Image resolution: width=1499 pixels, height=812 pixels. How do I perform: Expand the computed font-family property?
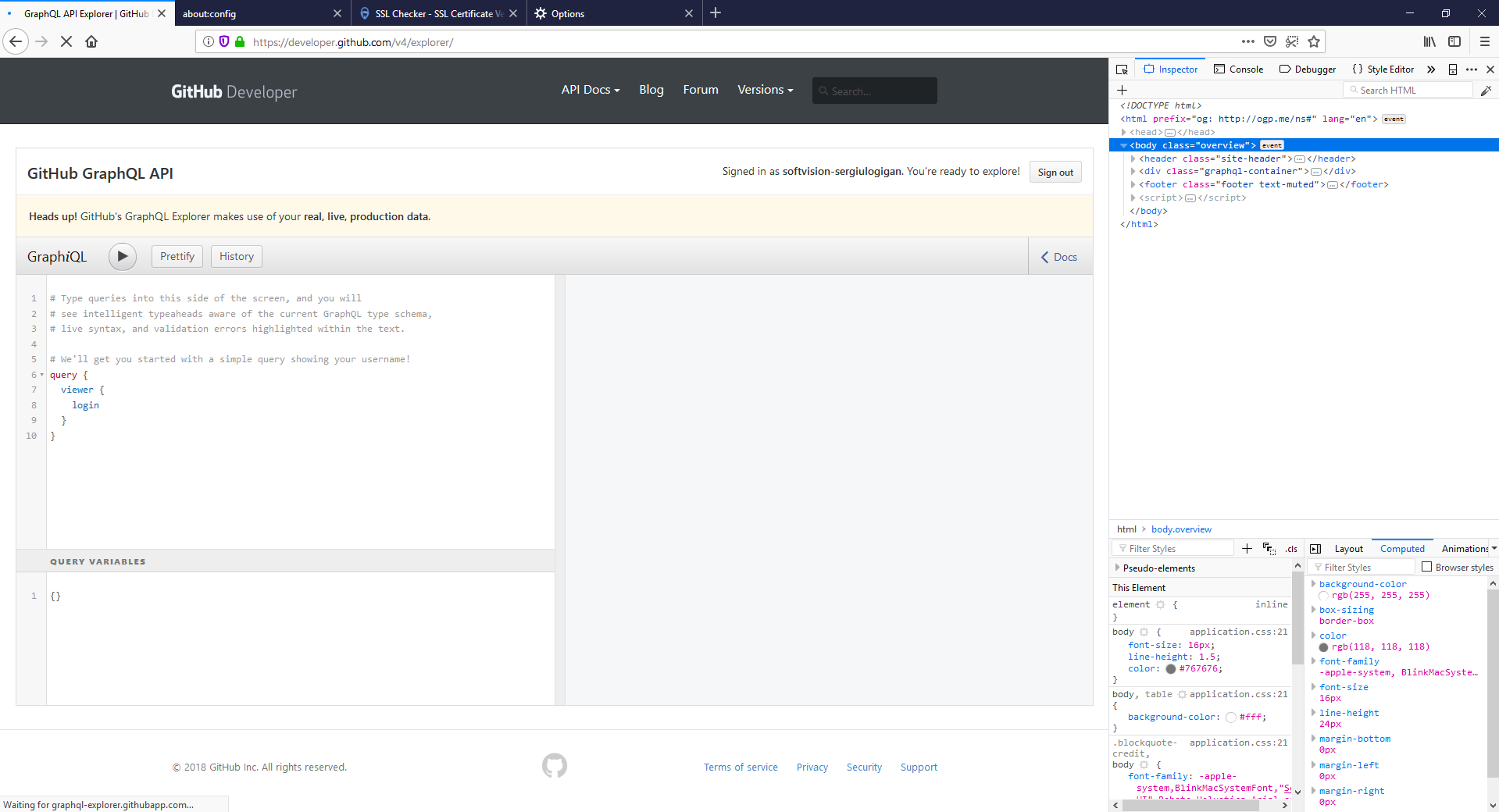[x=1314, y=661]
